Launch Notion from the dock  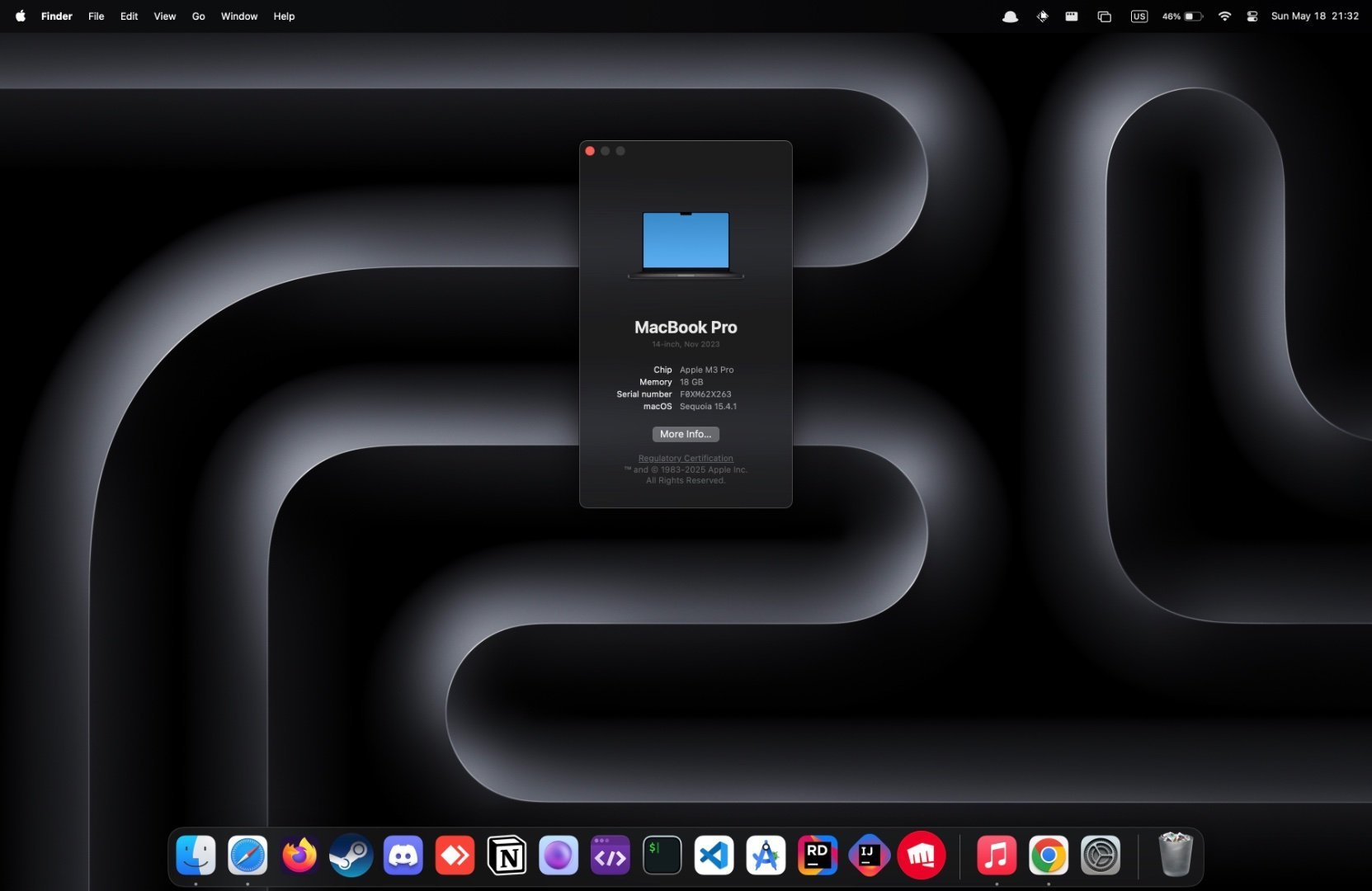coord(507,856)
